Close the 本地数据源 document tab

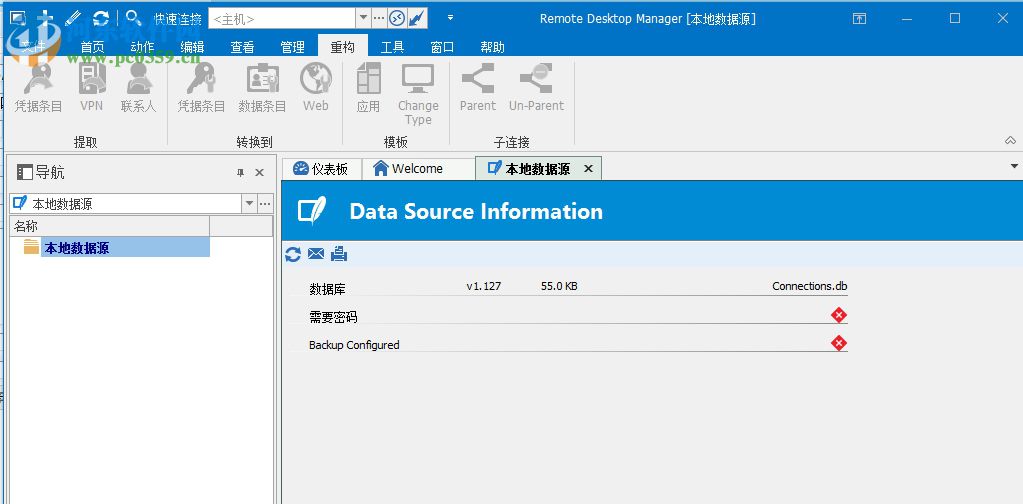588,169
